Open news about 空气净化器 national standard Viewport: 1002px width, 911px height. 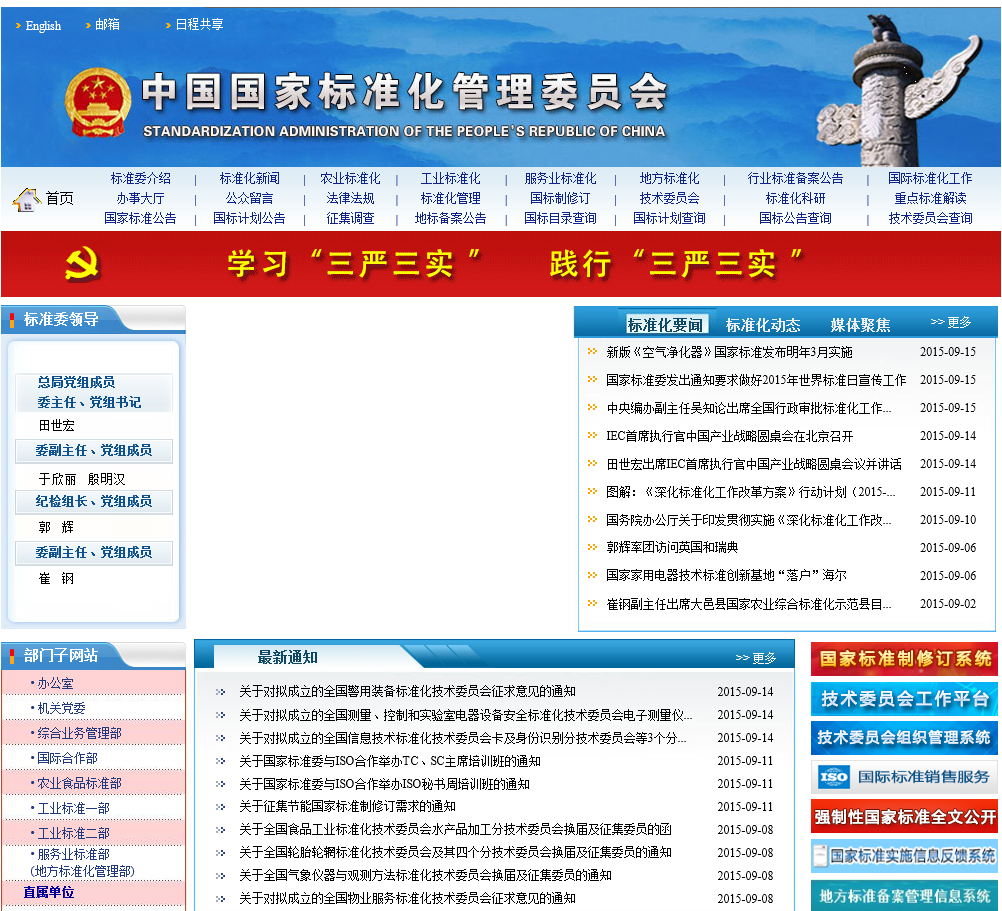729,352
